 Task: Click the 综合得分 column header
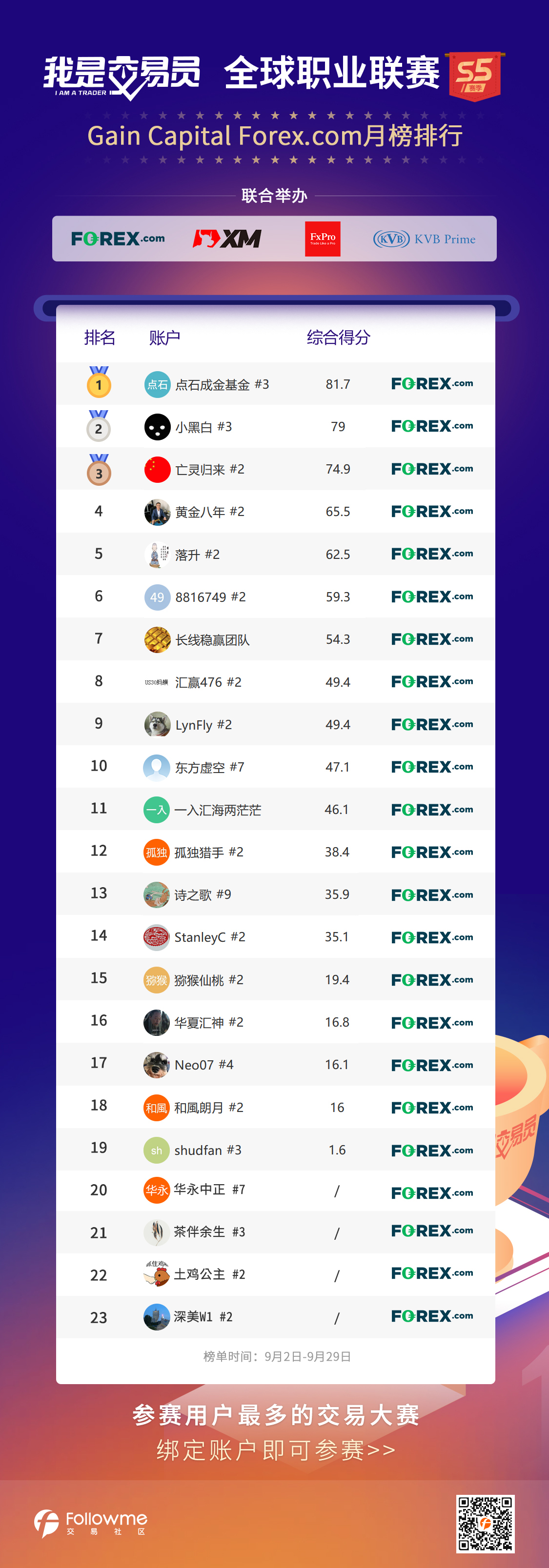click(339, 337)
